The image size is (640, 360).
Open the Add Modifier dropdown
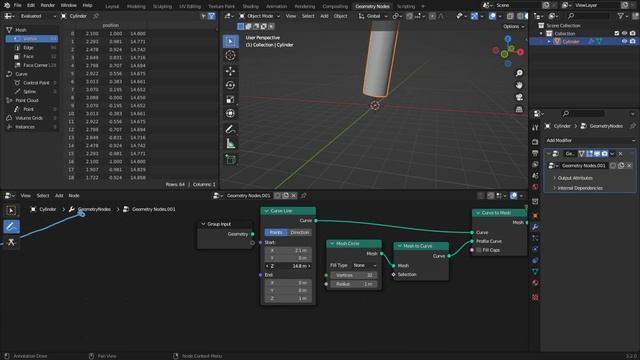pos(590,140)
